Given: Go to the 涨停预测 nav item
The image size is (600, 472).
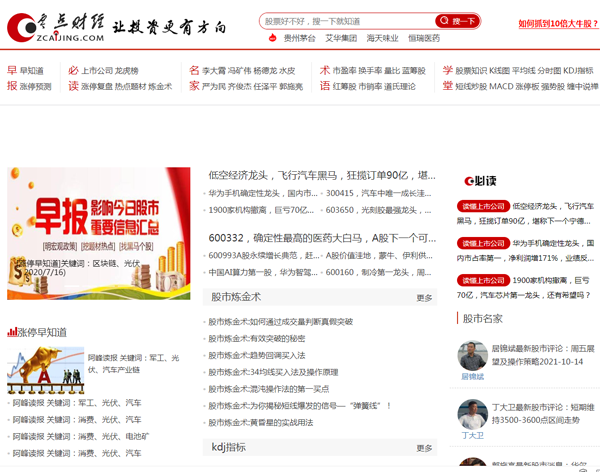Looking at the screenshot, I should 36,87.
